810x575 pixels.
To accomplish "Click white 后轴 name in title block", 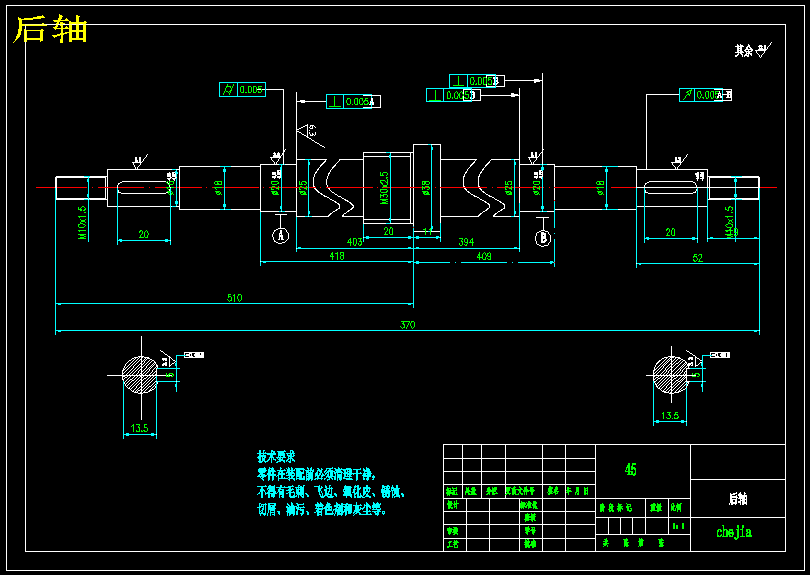I will pos(738,499).
